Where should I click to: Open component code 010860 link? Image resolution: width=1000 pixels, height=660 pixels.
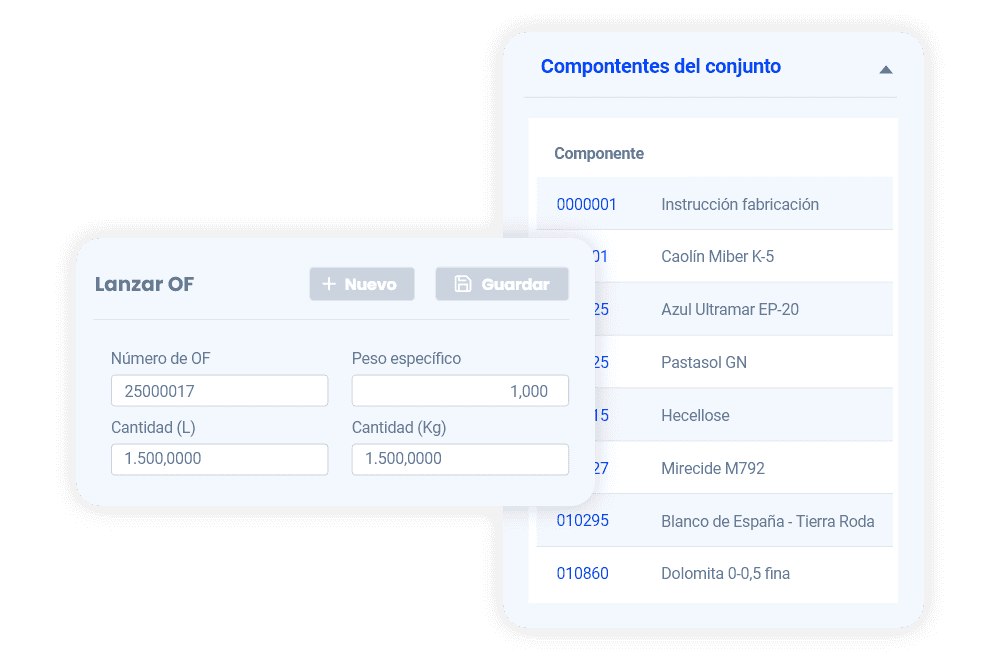click(x=583, y=574)
